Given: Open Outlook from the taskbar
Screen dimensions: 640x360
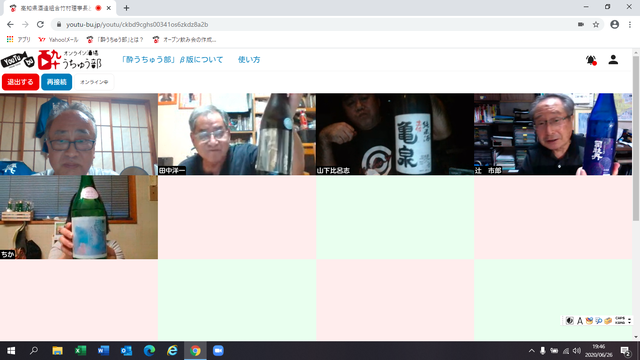Looking at the screenshot, I should coord(126,351).
